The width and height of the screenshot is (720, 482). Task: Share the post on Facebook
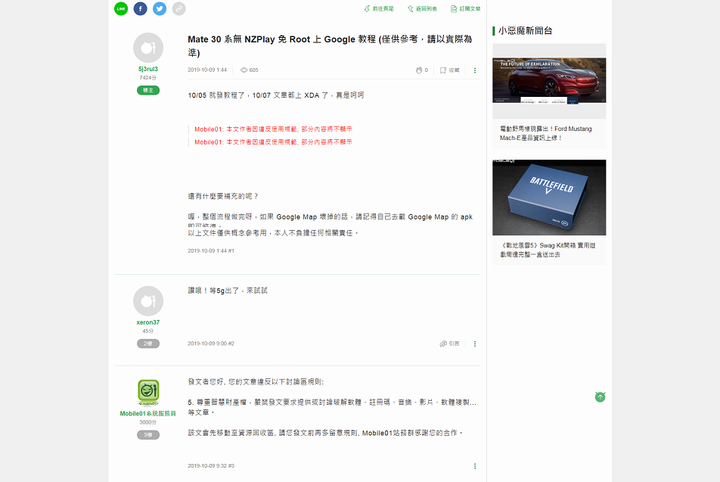(x=140, y=8)
